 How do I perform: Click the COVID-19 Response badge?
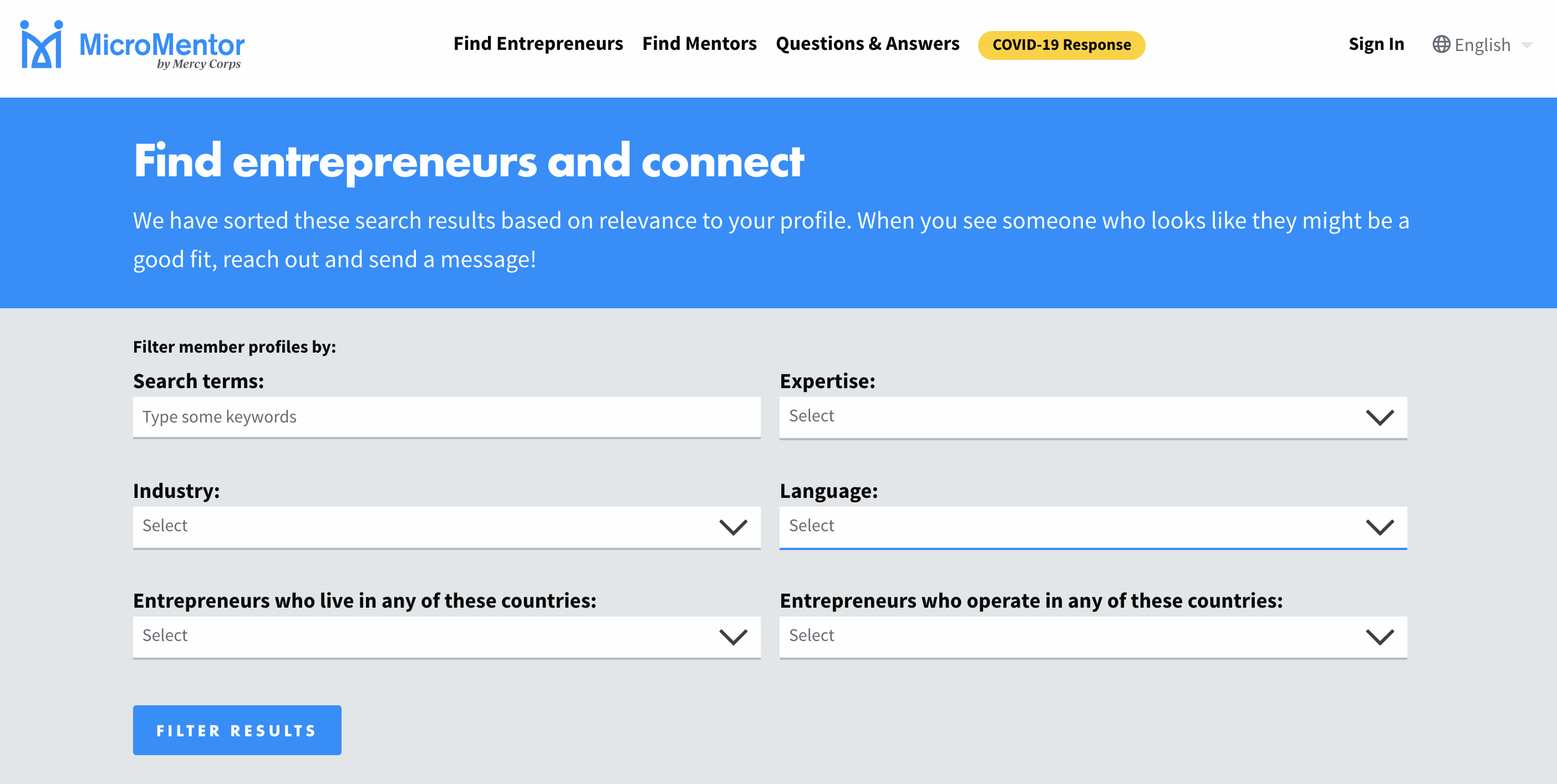coord(1061,44)
